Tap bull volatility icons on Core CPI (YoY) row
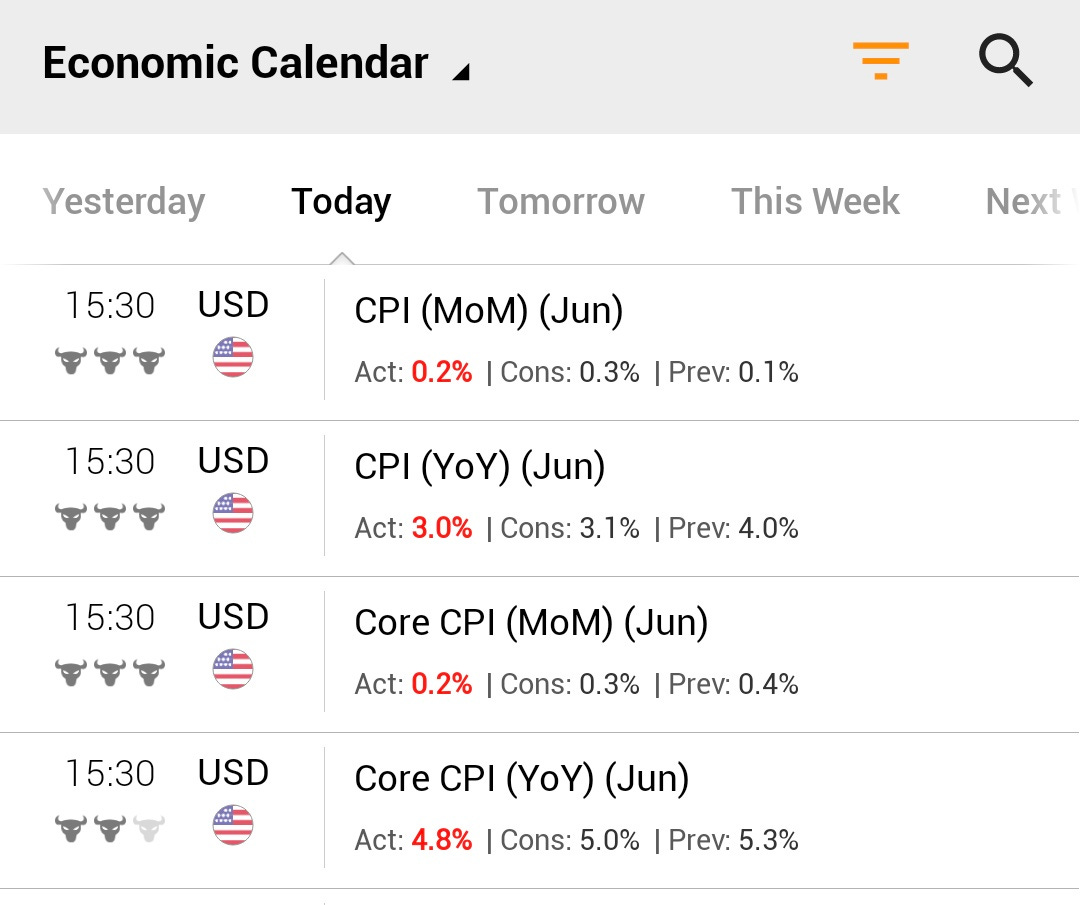 [x=110, y=828]
